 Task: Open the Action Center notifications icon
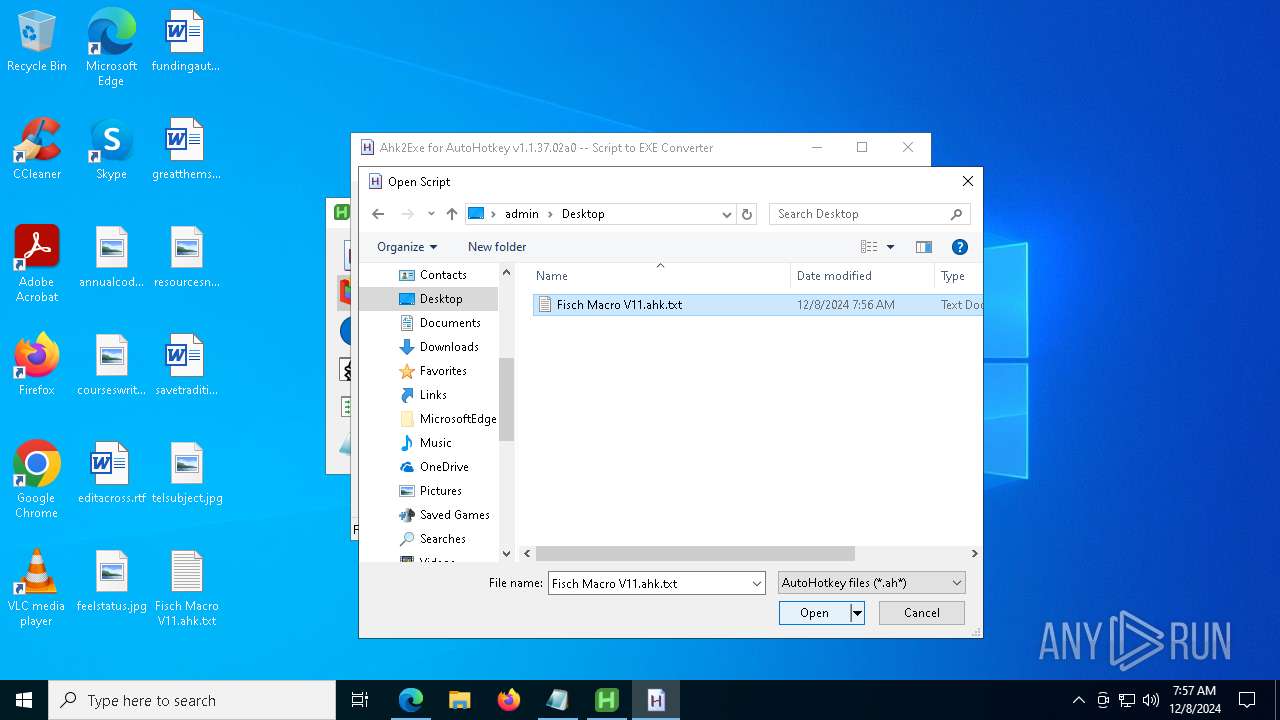coord(1247,700)
